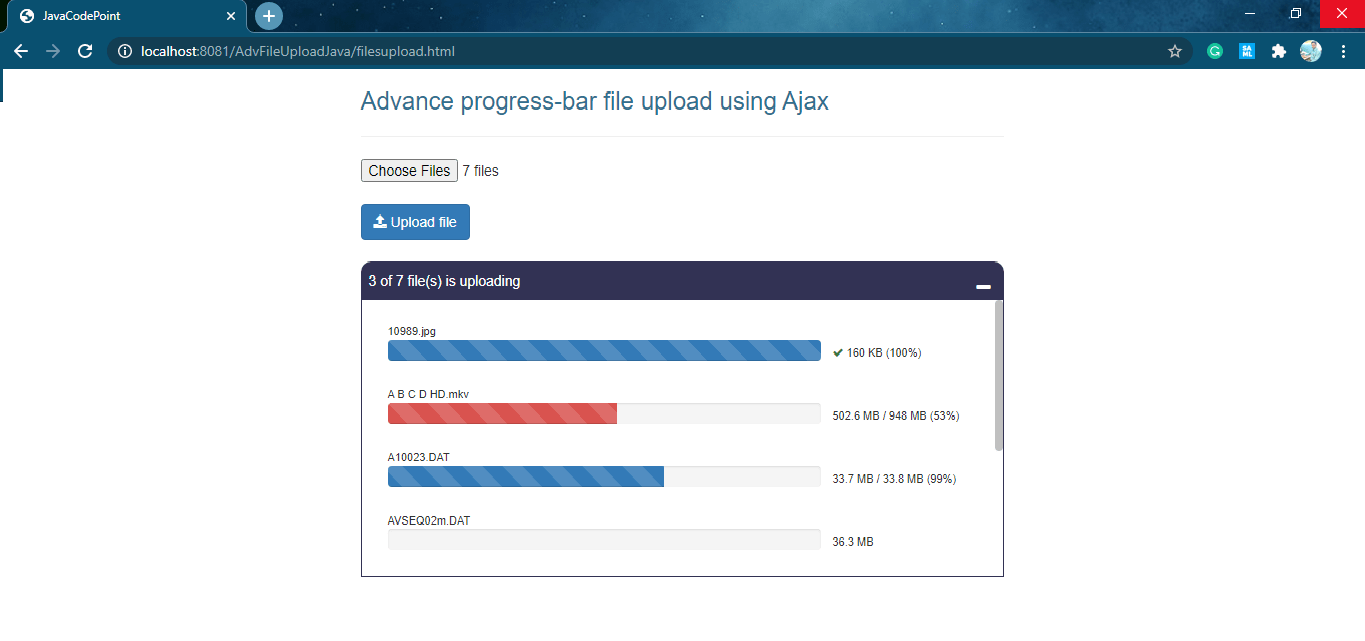Open a new browser tab with plus button
This screenshot has height=641, width=1365.
pyautogui.click(x=268, y=16)
